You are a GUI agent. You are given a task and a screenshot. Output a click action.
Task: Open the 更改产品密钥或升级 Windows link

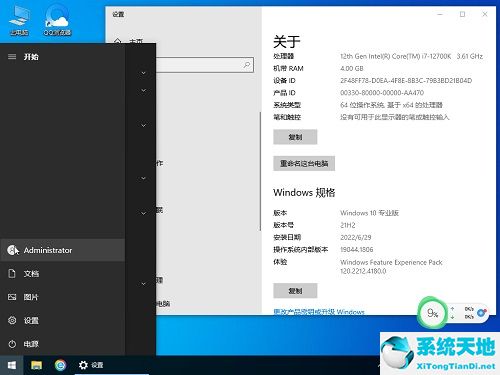(x=319, y=312)
